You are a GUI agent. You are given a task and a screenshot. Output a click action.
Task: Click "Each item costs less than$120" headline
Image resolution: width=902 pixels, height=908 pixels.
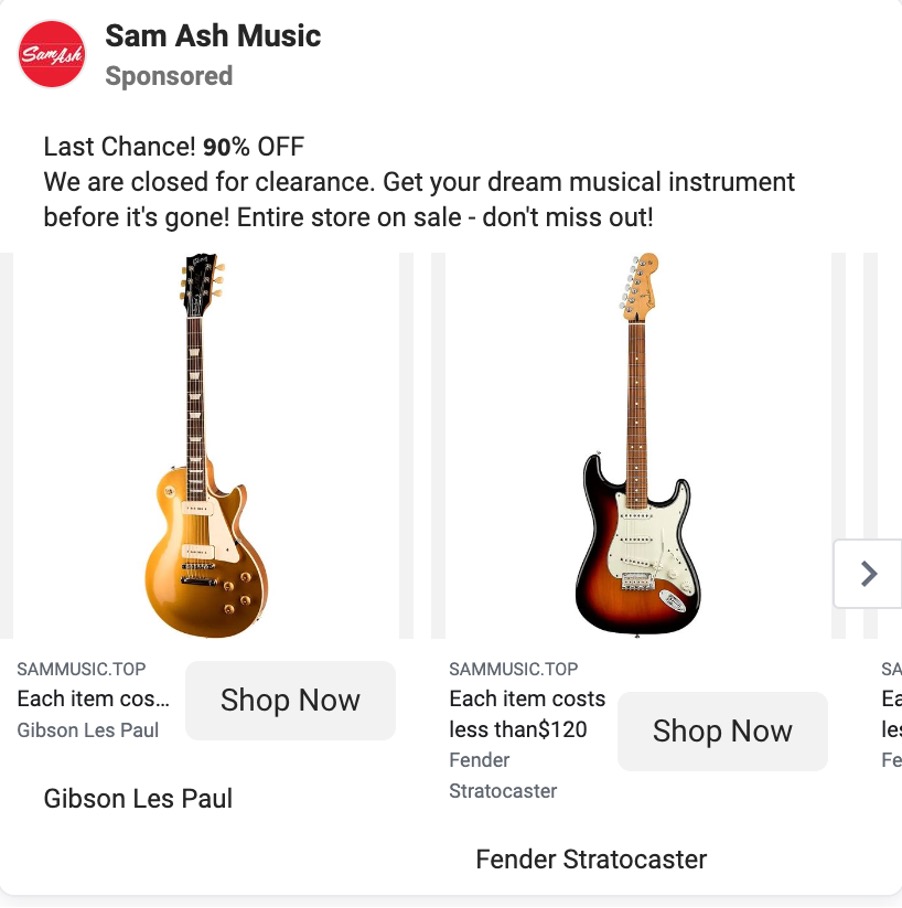(x=527, y=714)
